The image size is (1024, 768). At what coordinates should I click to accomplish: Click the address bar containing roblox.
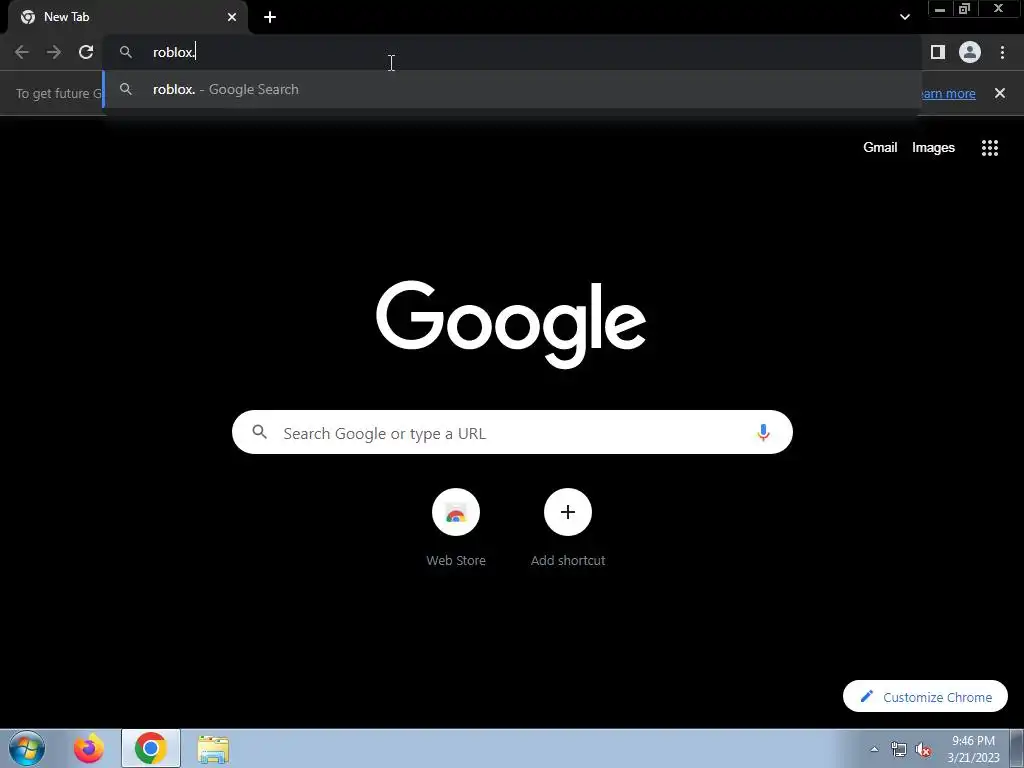512,52
